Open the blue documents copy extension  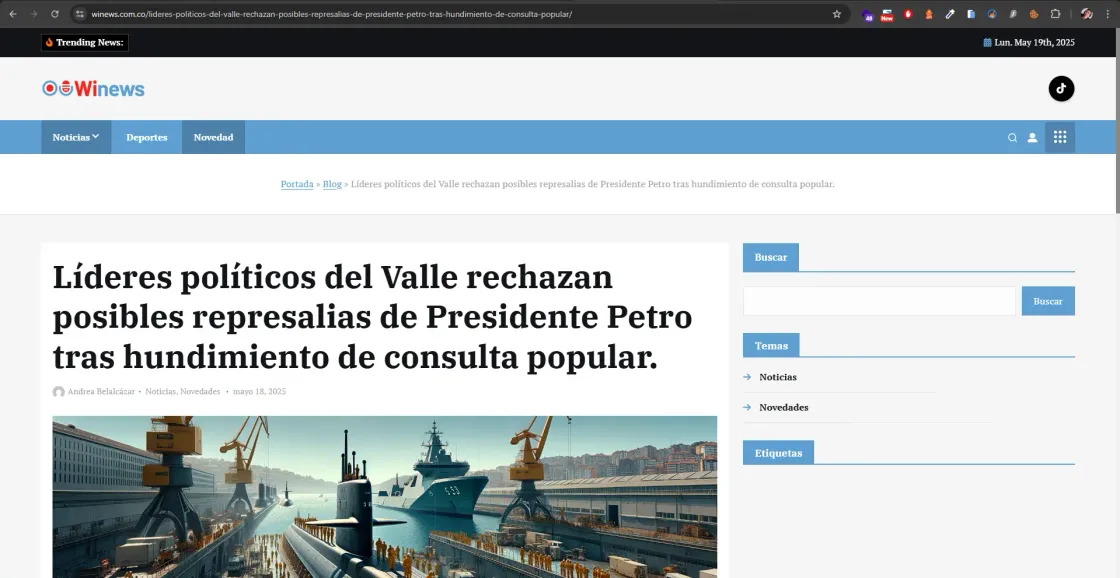pyautogui.click(x=971, y=14)
